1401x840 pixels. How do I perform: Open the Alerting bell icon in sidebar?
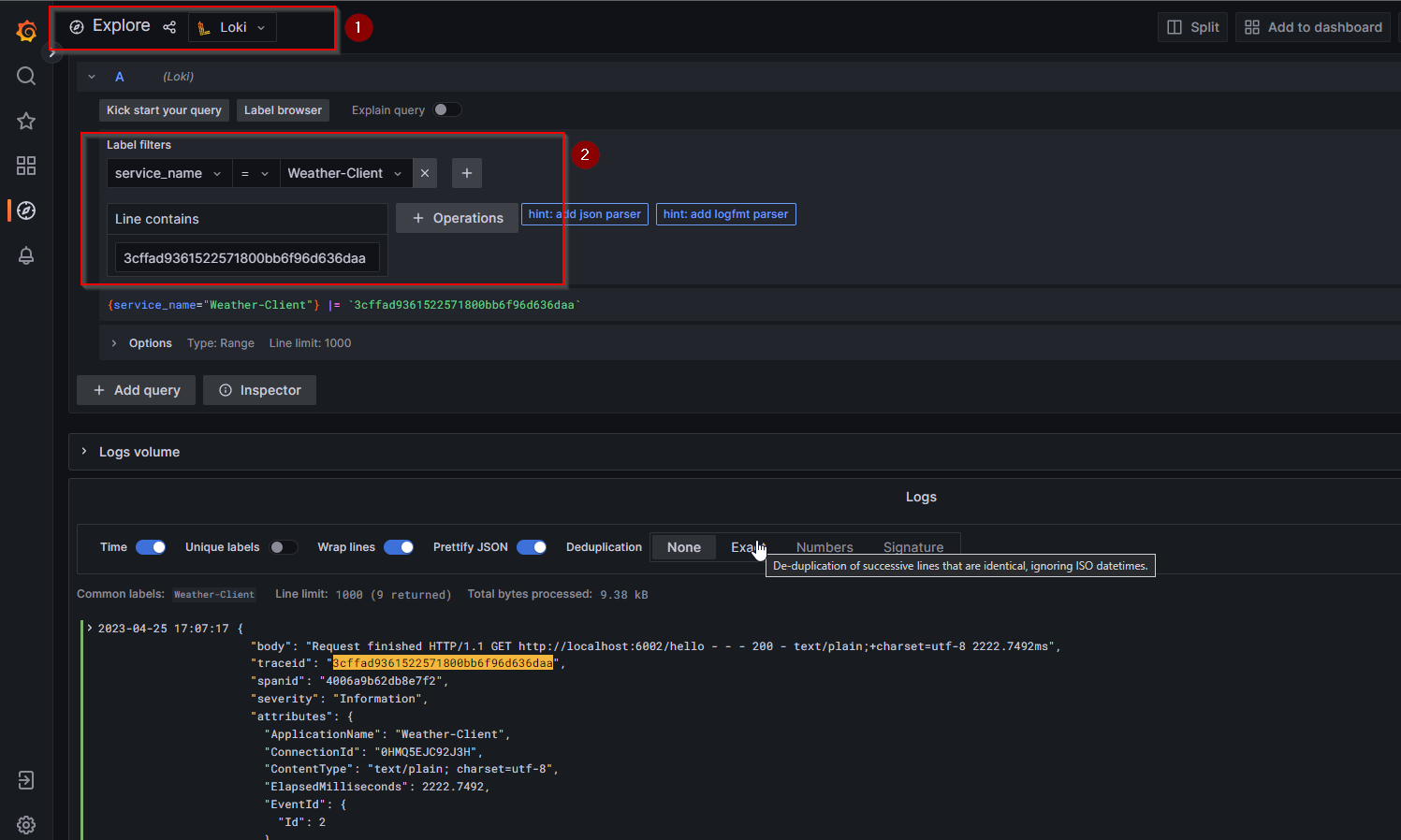click(x=26, y=255)
